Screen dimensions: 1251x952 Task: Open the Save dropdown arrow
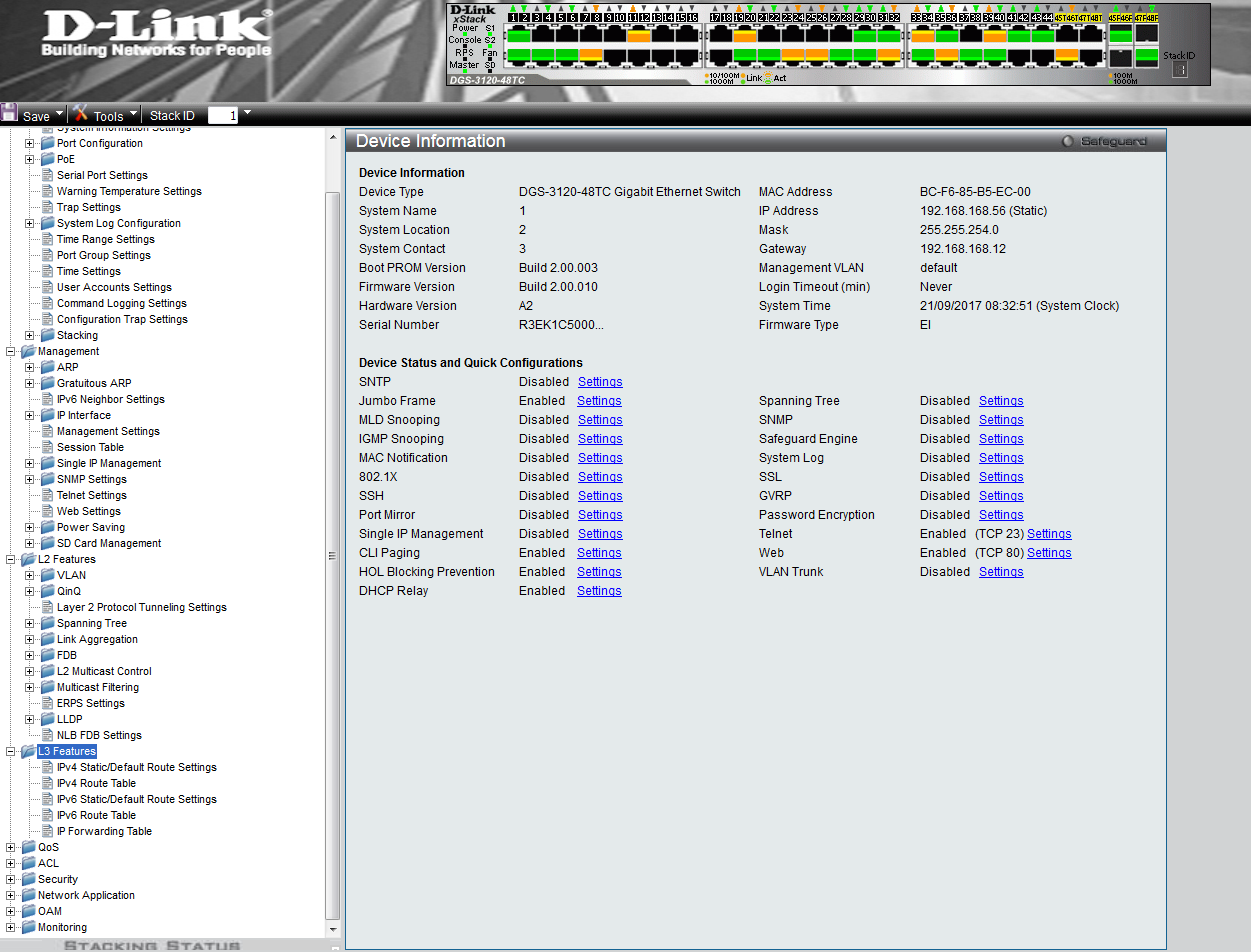(x=59, y=113)
